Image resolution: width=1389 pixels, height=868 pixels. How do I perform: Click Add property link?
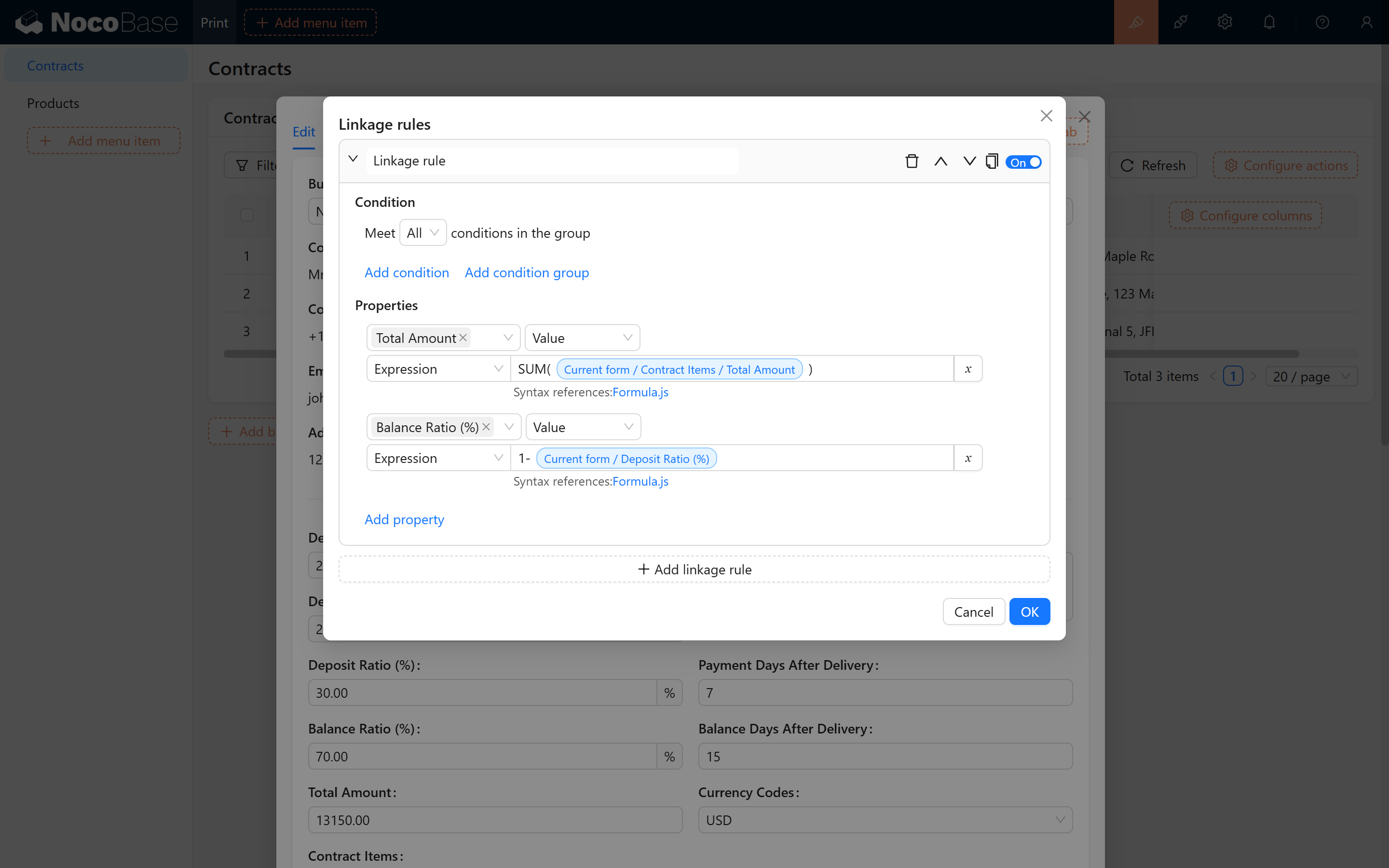pyautogui.click(x=404, y=519)
